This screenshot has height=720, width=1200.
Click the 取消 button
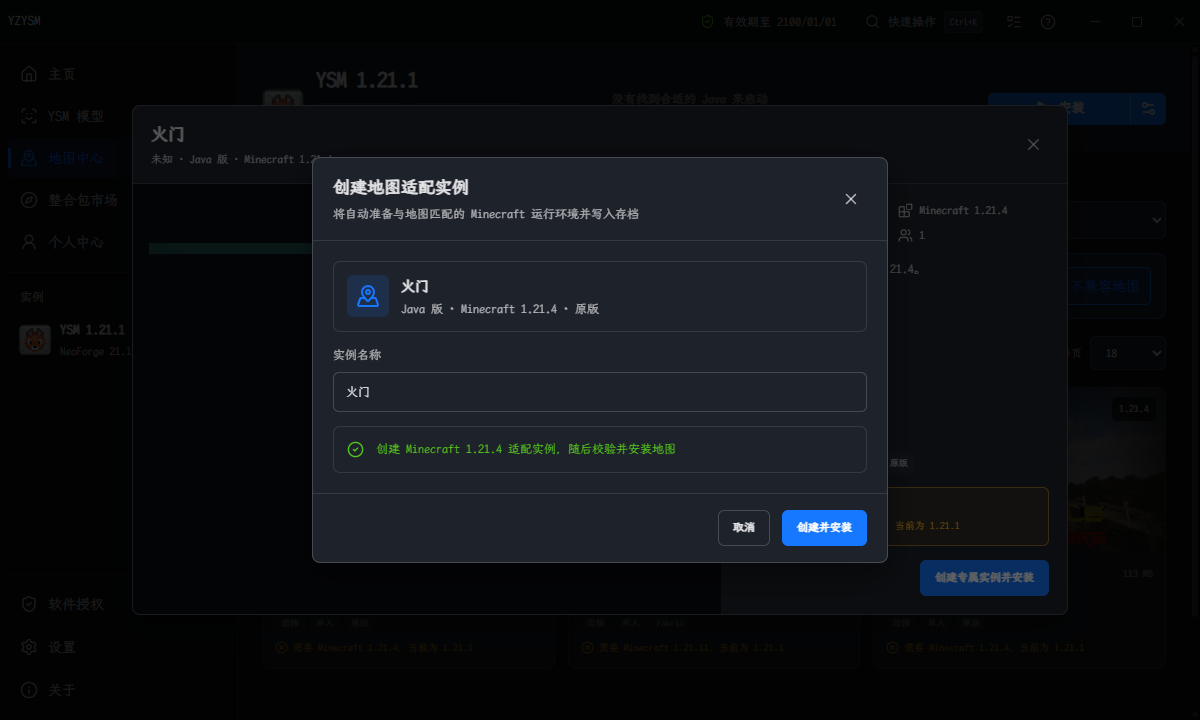tap(744, 528)
